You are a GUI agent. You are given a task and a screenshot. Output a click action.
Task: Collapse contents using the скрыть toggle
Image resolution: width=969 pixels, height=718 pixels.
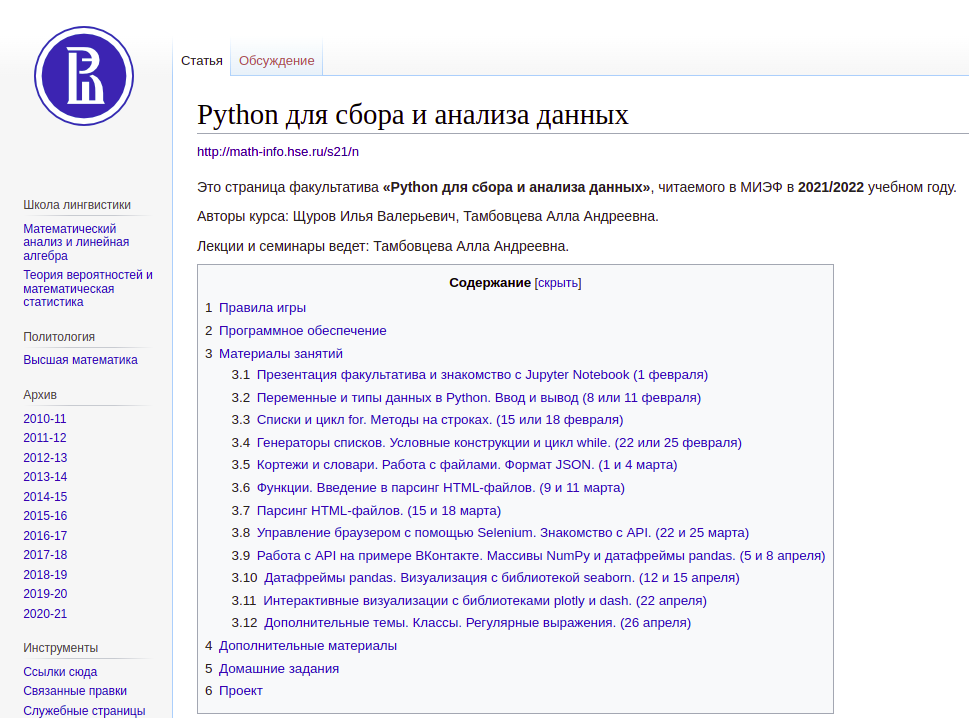[558, 283]
